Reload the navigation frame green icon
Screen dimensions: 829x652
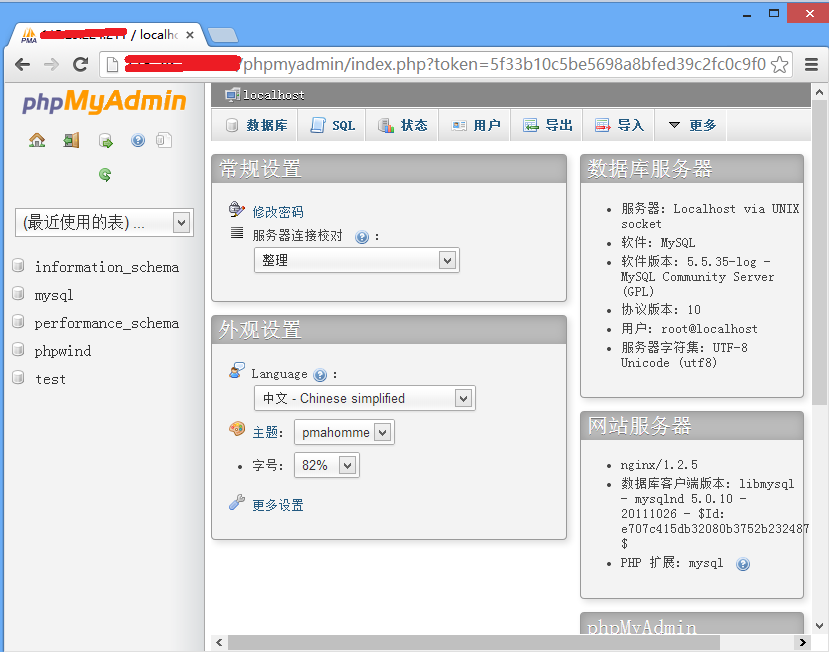105,175
